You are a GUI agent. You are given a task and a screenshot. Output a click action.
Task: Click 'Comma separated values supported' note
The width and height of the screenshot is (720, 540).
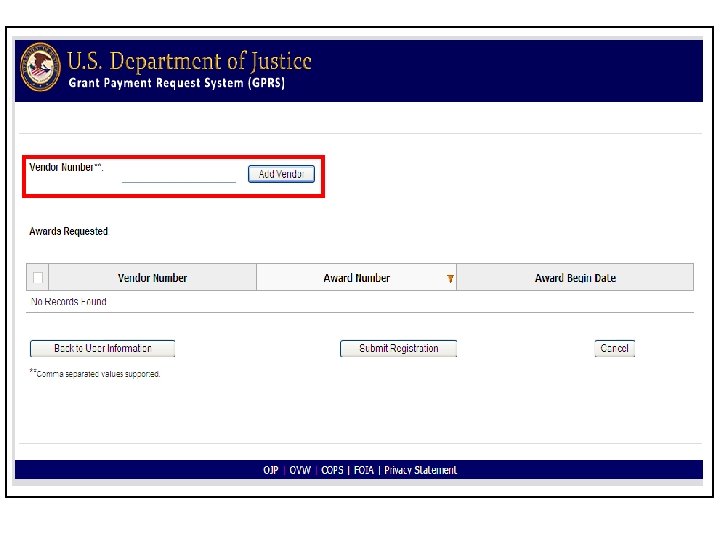95,373
